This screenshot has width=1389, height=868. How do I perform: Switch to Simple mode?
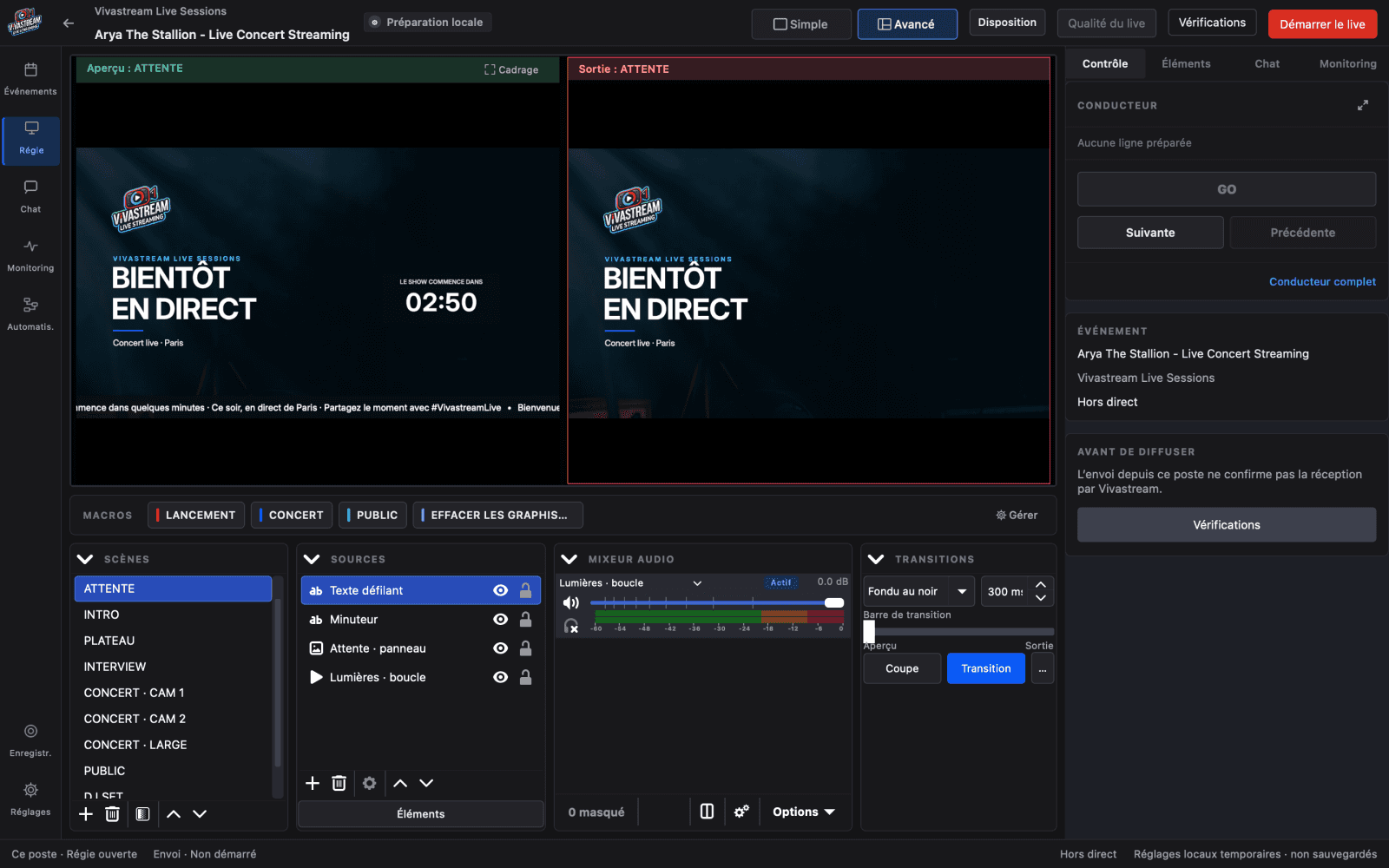click(x=800, y=24)
